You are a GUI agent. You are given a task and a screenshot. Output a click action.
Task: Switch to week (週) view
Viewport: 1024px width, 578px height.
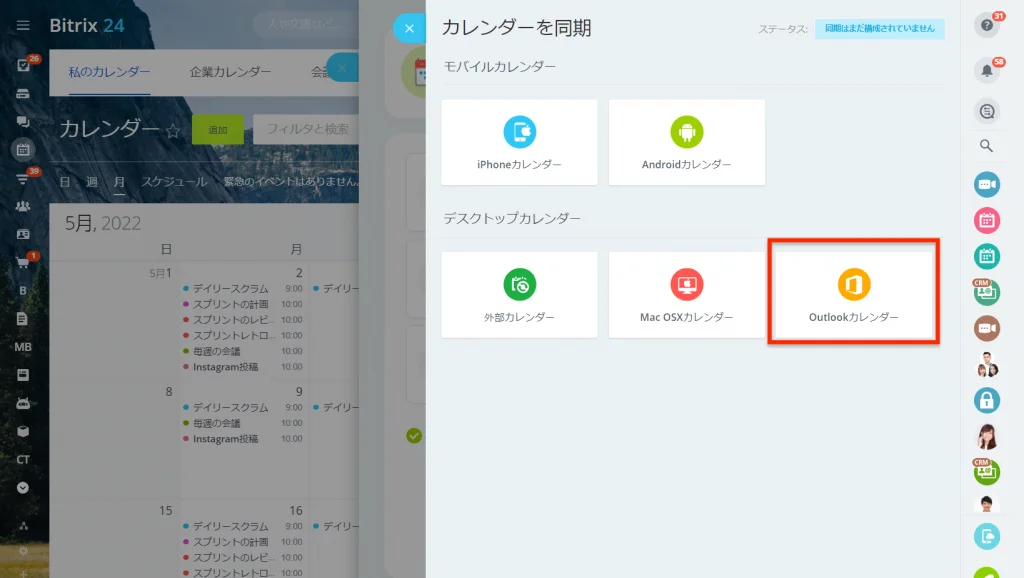coord(92,182)
